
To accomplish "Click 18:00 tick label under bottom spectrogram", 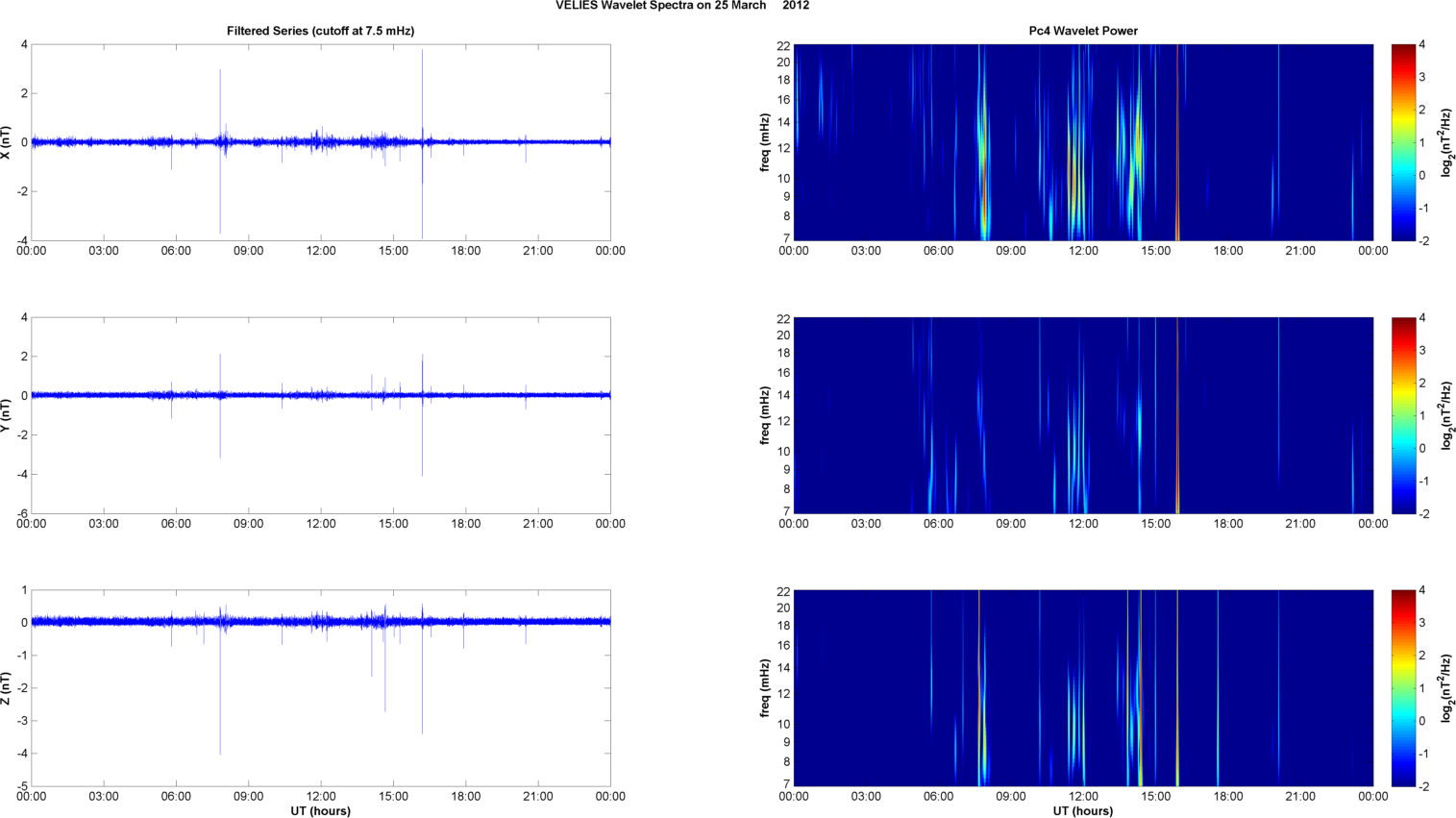I will tap(1227, 796).
